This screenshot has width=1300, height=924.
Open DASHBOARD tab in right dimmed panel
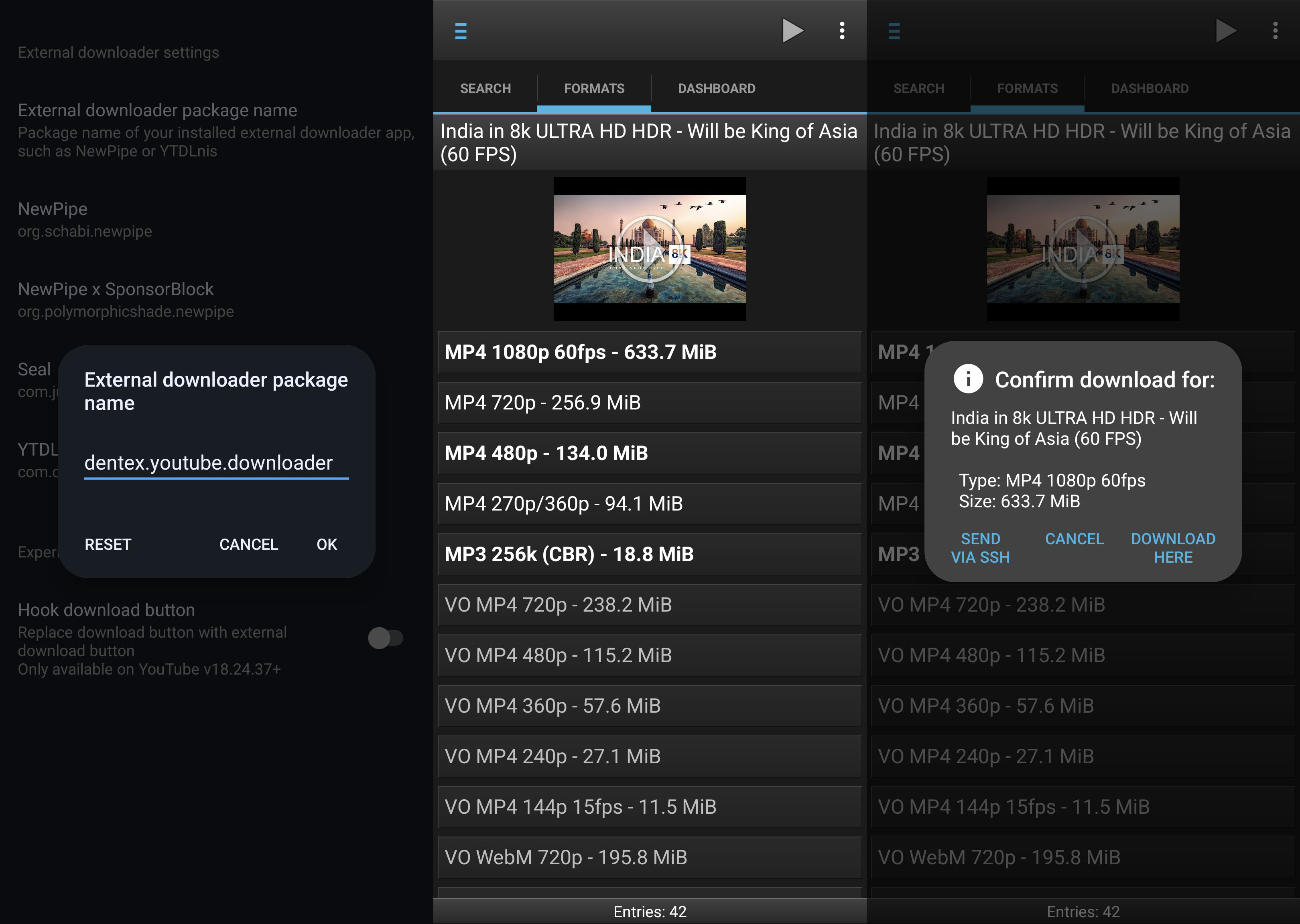(x=1150, y=89)
